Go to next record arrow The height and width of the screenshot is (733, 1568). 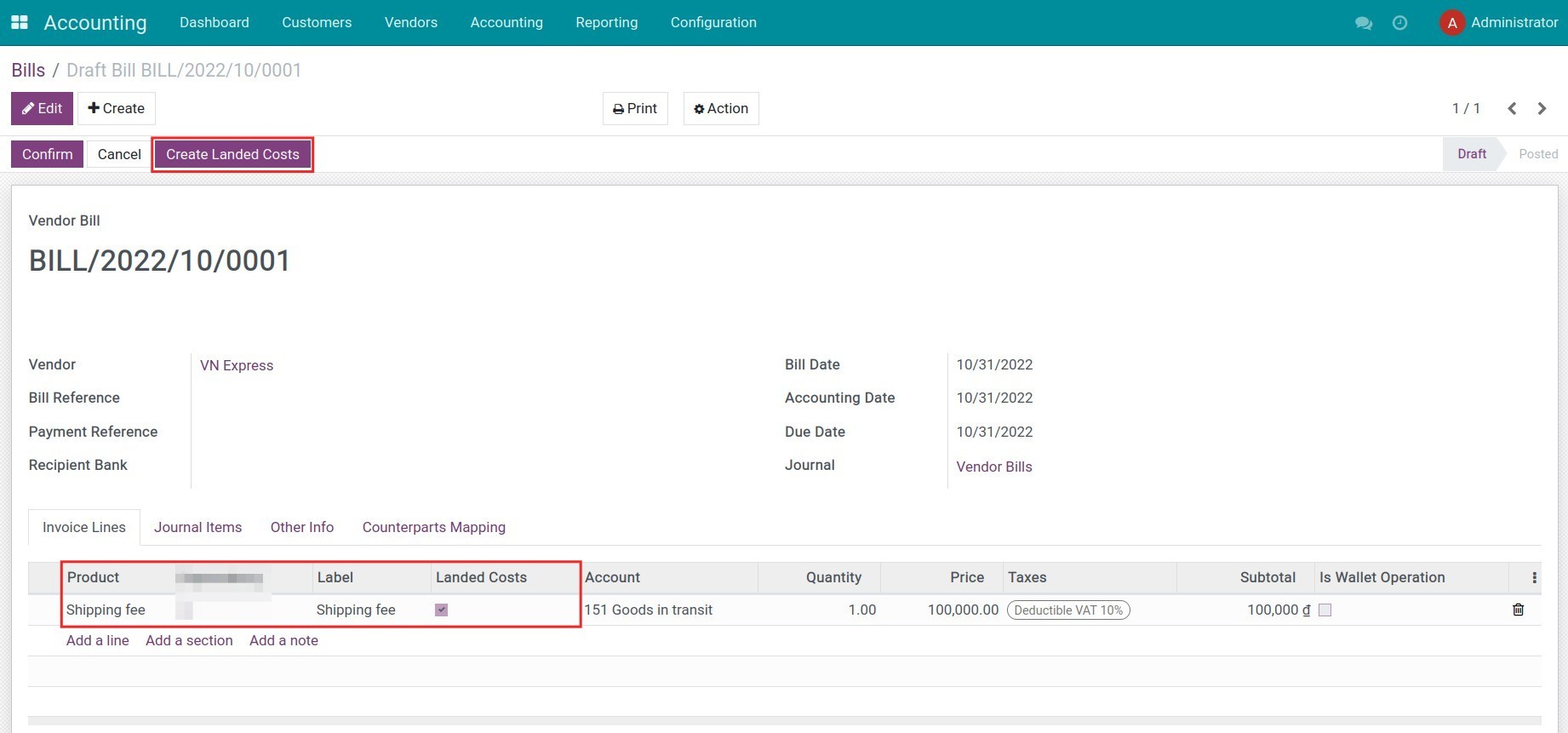click(1542, 109)
